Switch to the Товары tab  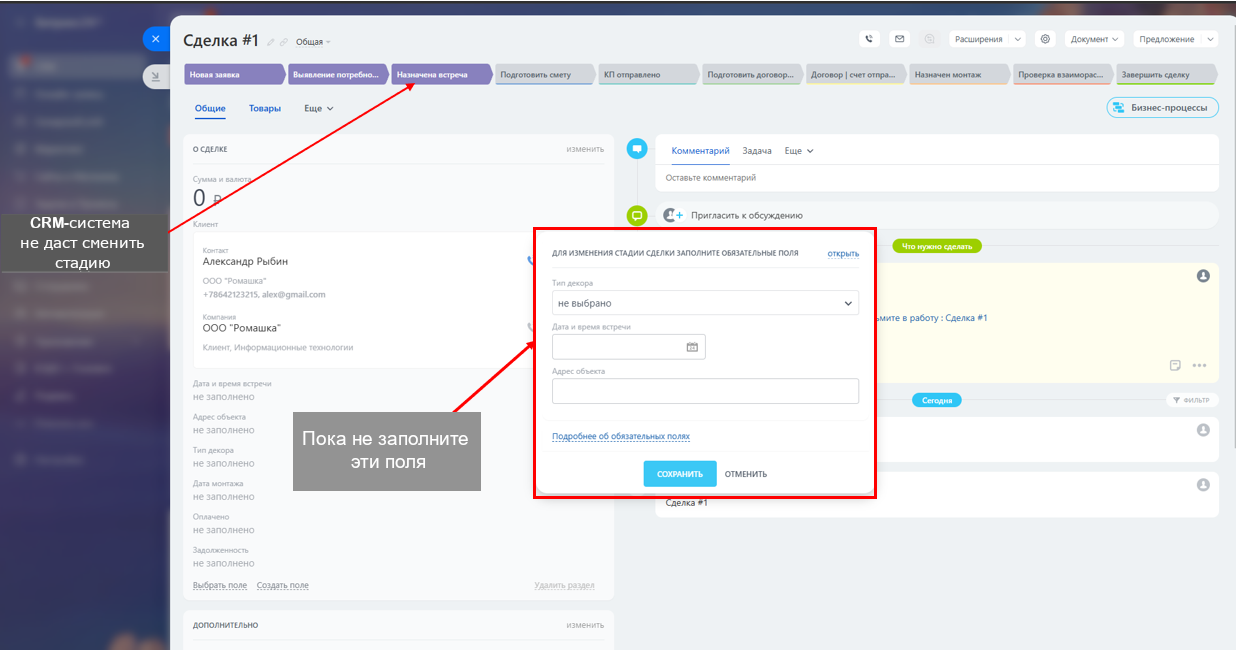265,108
